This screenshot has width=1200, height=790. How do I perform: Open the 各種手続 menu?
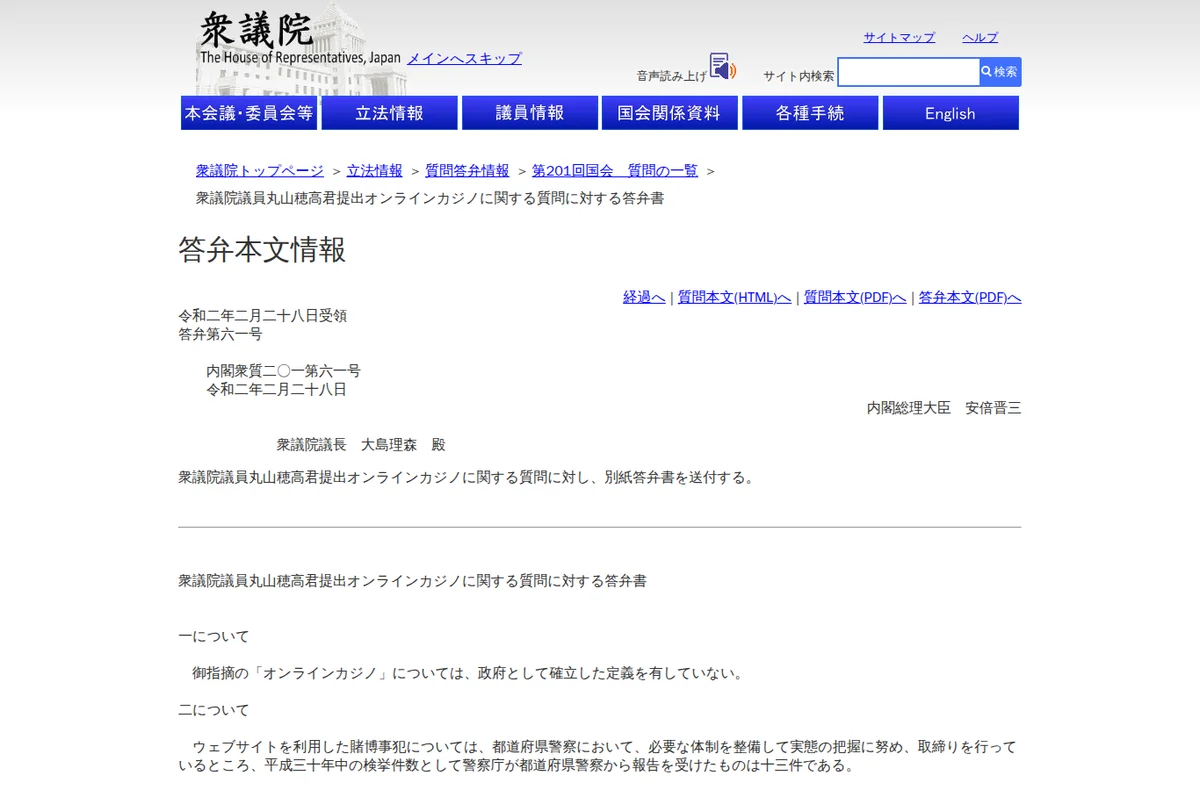(x=810, y=113)
